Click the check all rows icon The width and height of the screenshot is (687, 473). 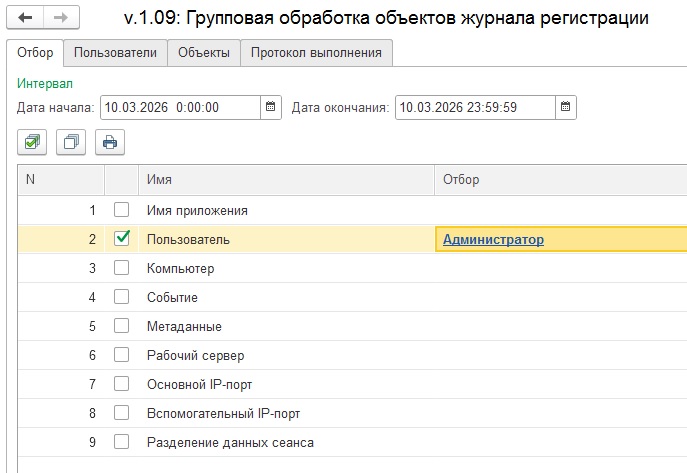pos(32,142)
